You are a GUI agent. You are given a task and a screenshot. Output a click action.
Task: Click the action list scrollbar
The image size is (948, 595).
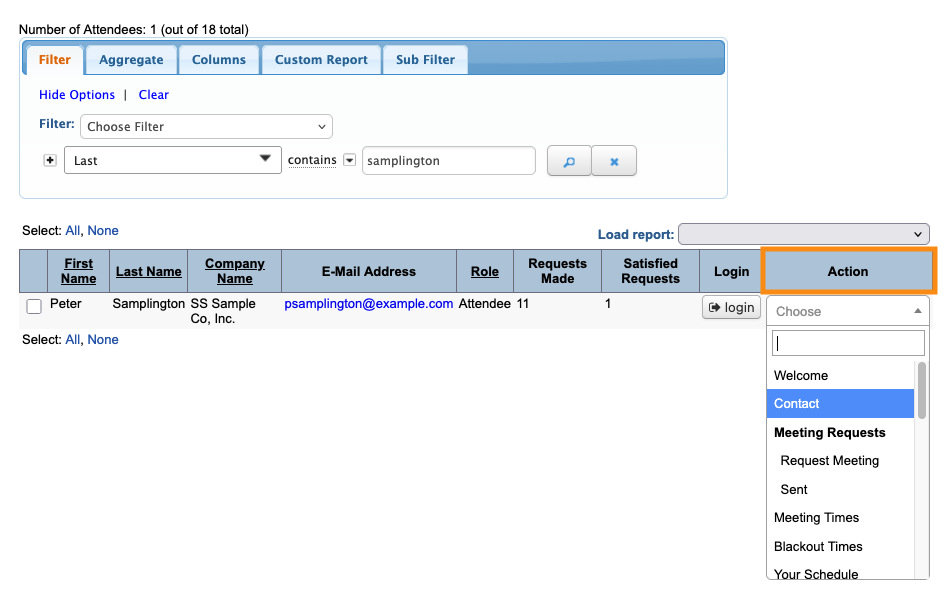coord(921,390)
